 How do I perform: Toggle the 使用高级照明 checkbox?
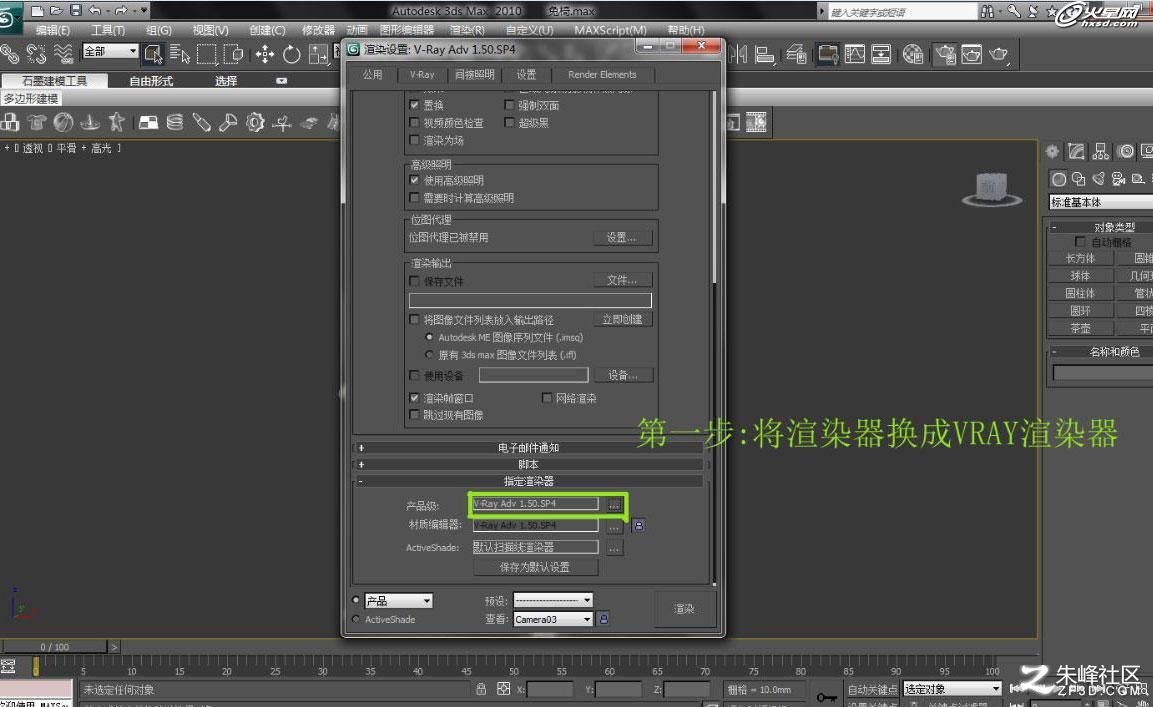tap(414, 180)
